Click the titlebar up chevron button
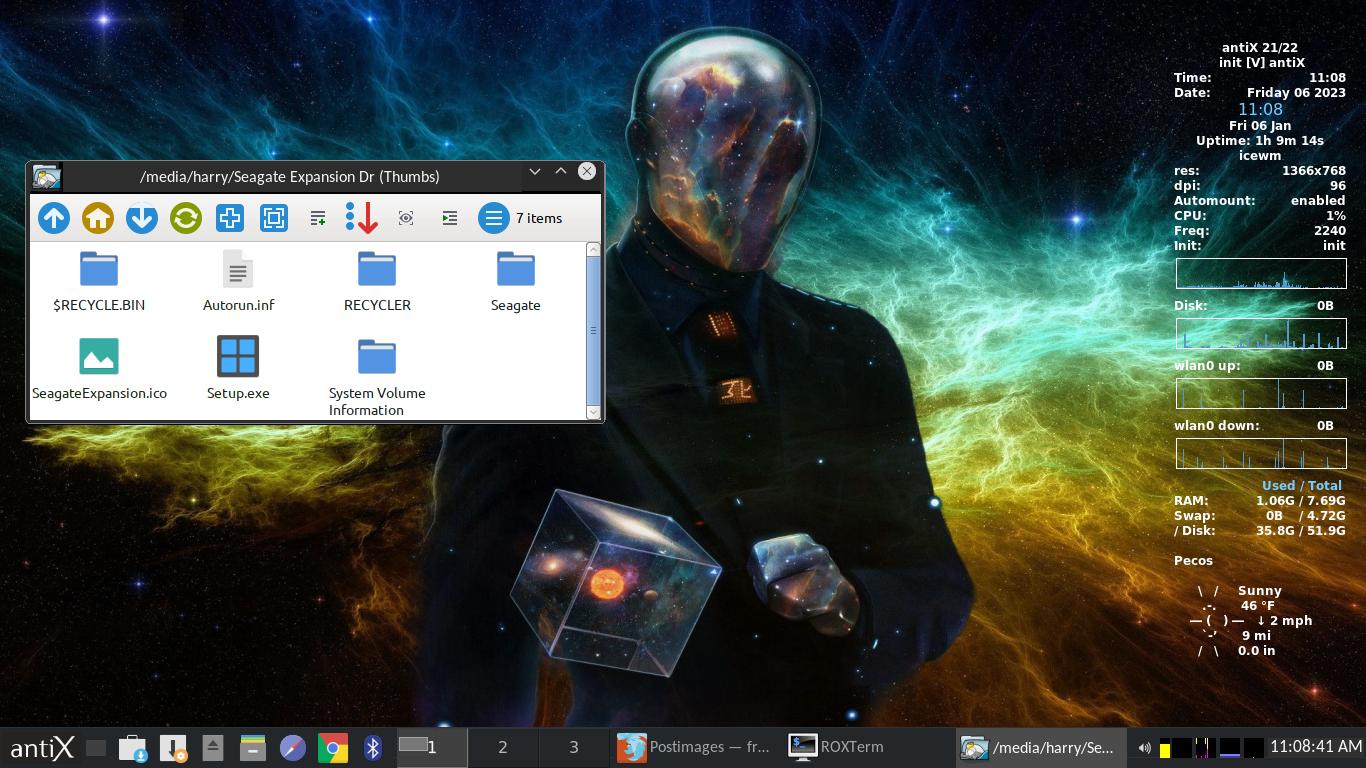This screenshot has width=1366, height=768. 561,172
